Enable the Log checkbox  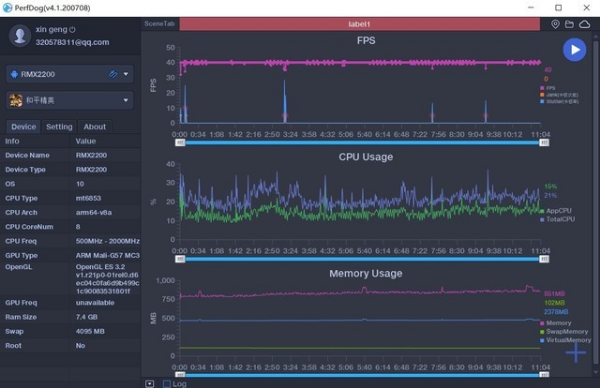tap(167, 383)
